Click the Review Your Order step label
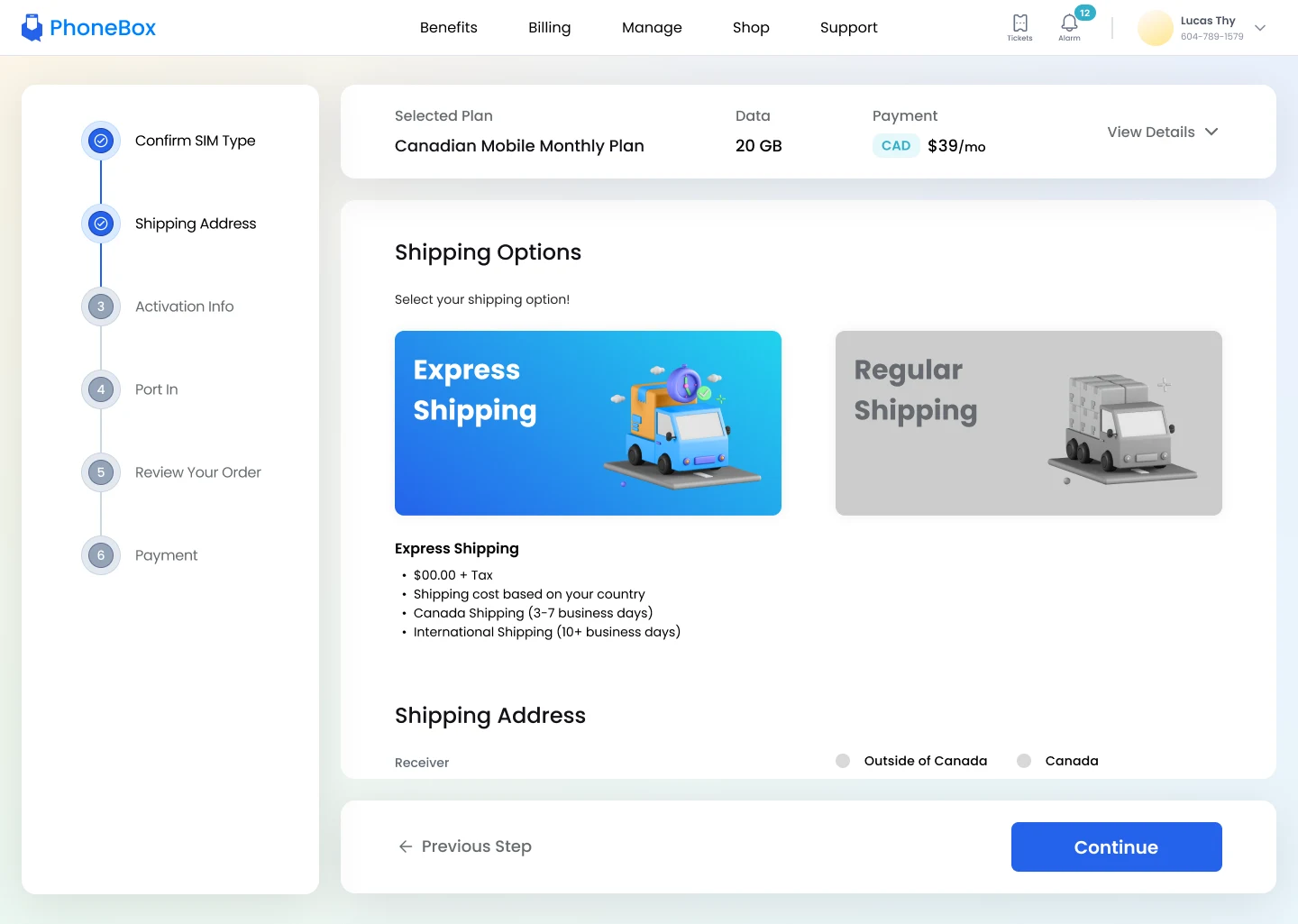This screenshot has width=1298, height=924. pyautogui.click(x=198, y=472)
